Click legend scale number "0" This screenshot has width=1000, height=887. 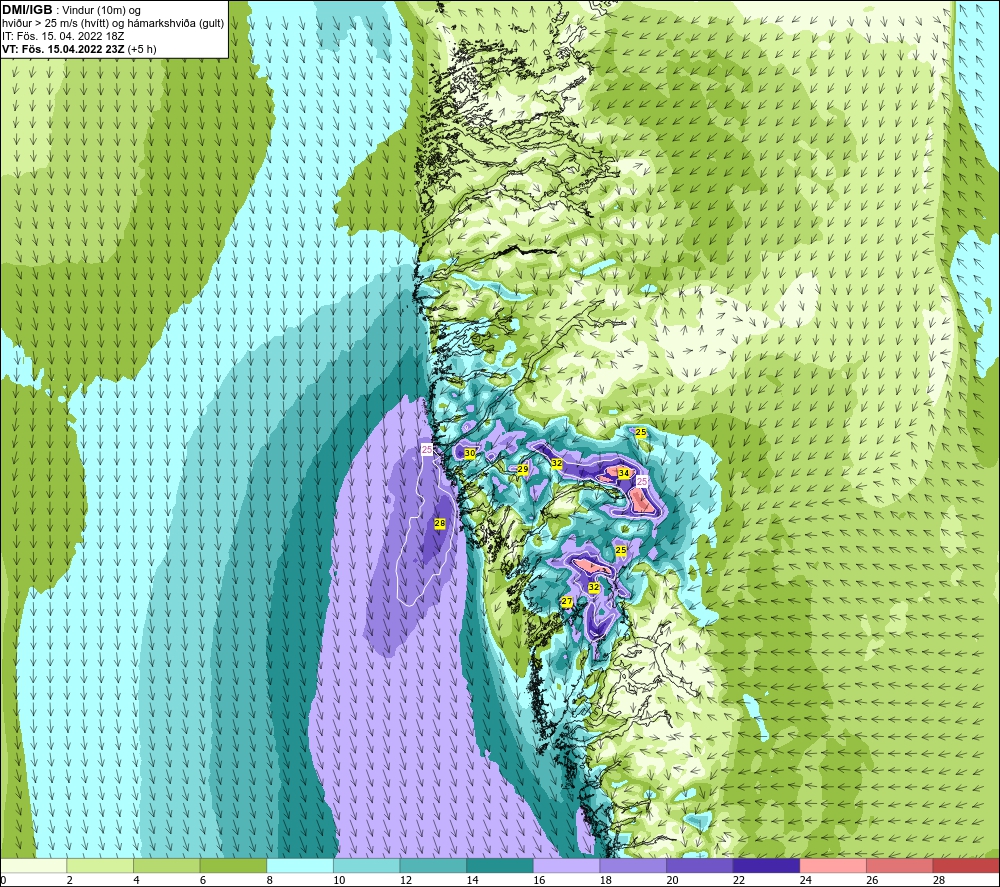3,880
